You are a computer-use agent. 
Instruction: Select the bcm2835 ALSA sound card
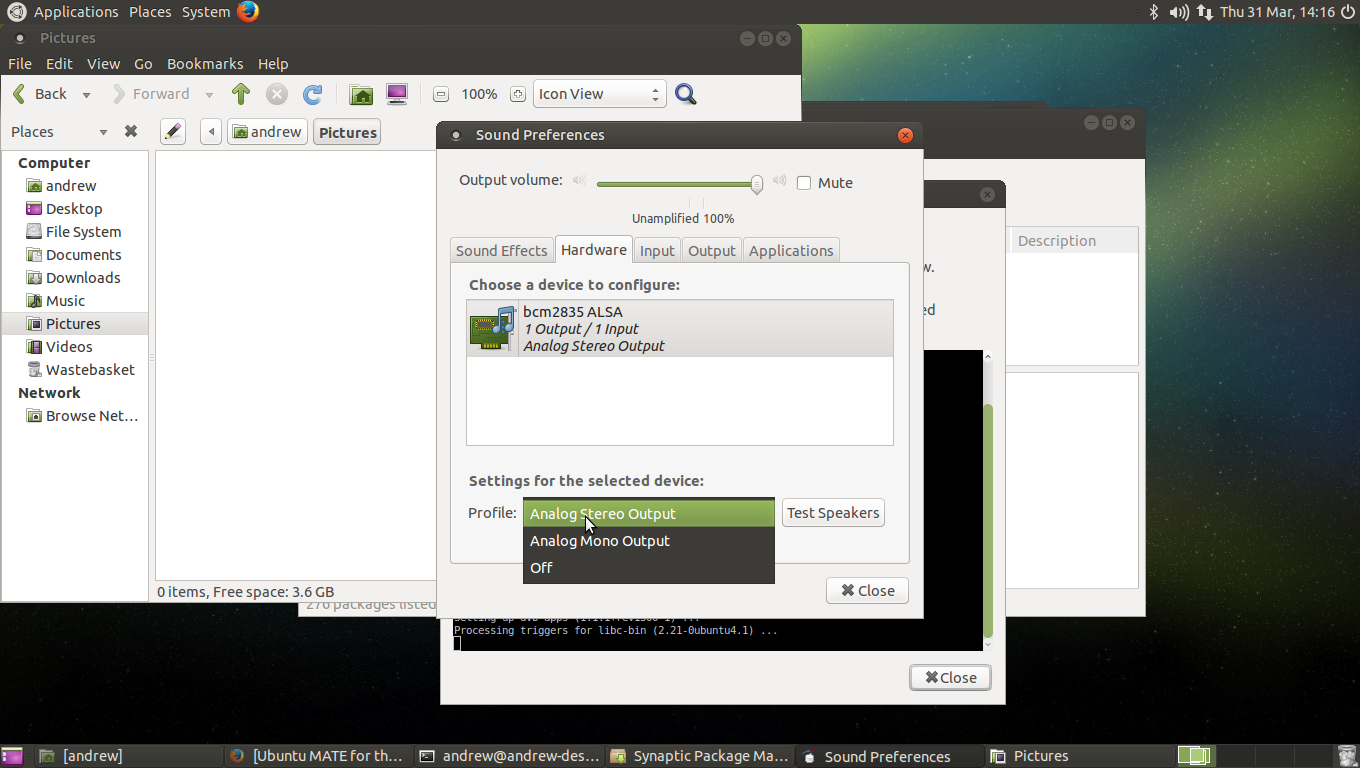[680, 329]
